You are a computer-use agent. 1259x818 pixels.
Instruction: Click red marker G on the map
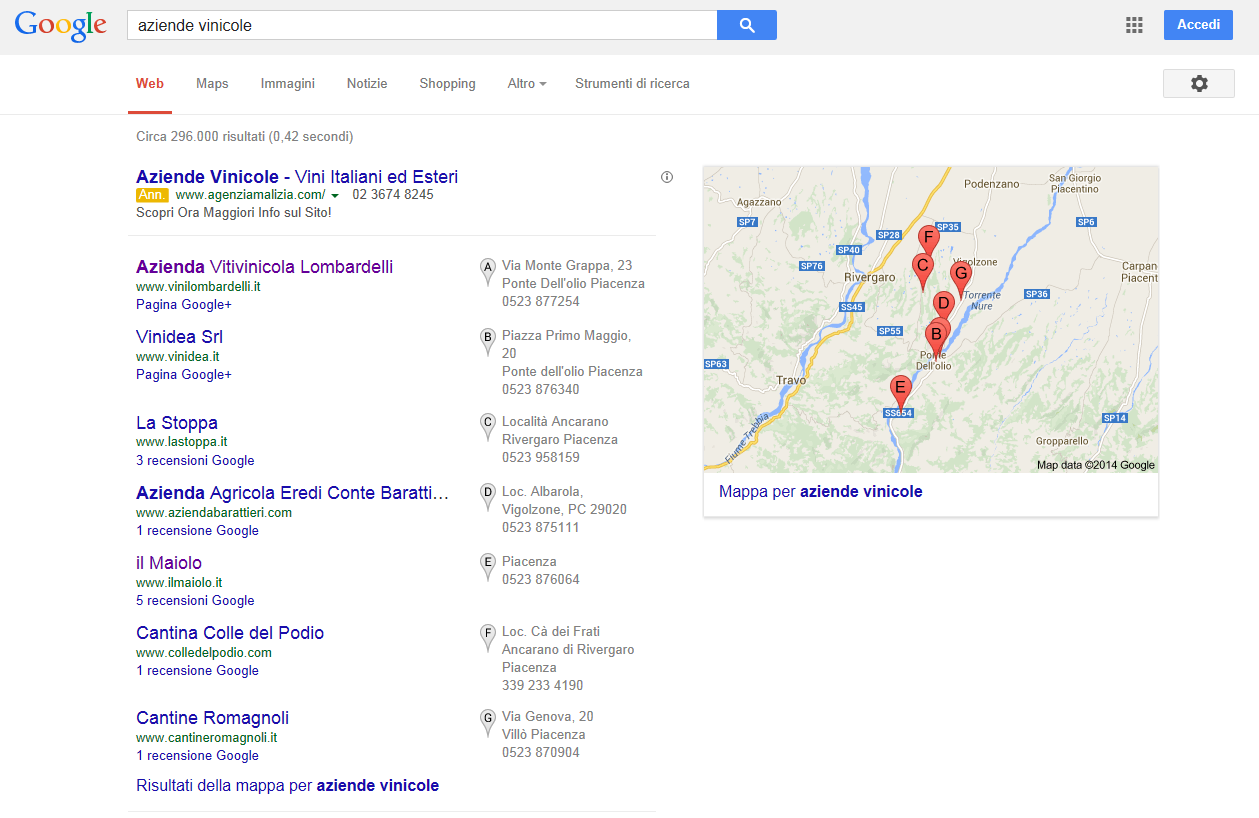click(961, 277)
